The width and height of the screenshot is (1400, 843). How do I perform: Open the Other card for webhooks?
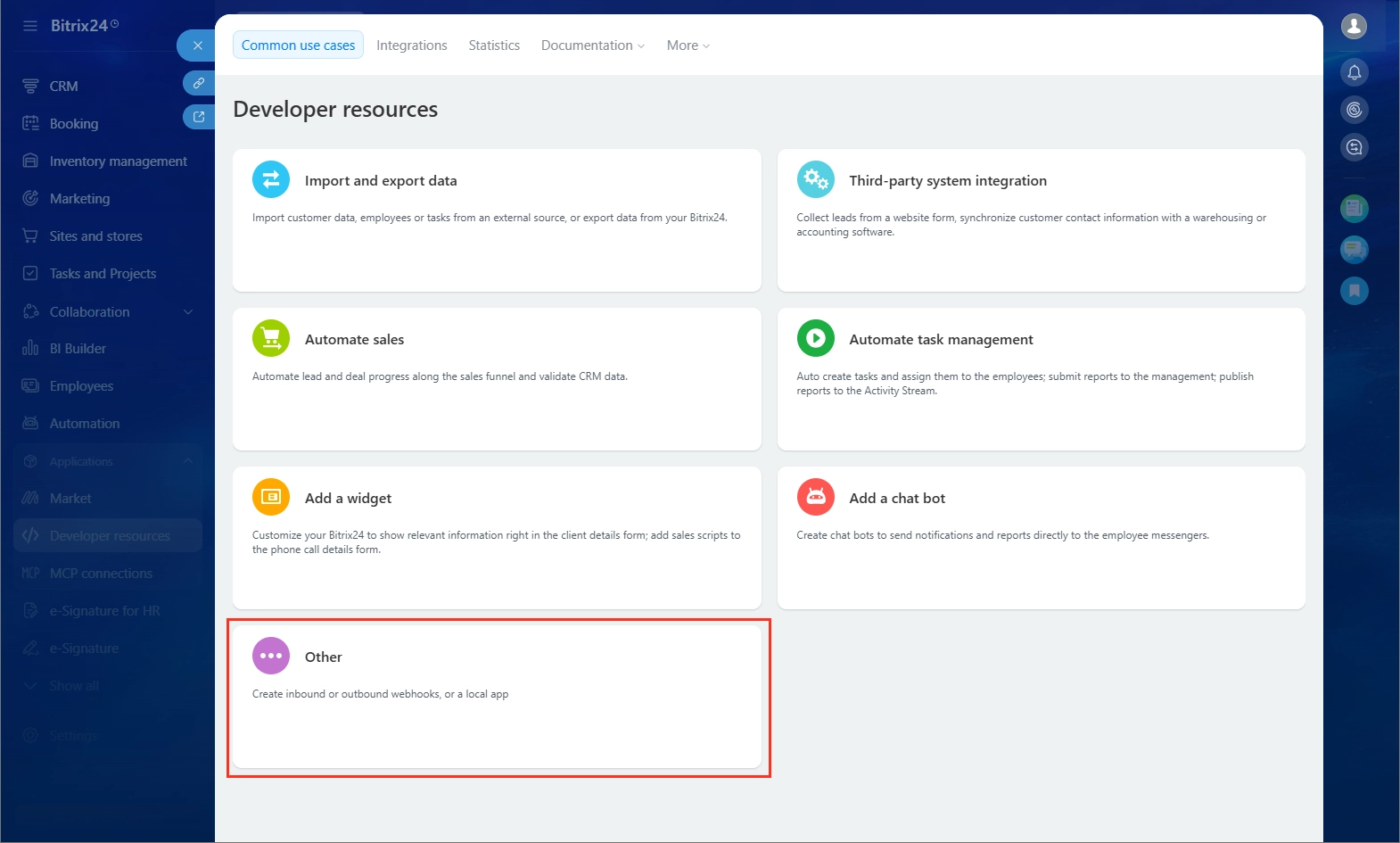(497, 697)
